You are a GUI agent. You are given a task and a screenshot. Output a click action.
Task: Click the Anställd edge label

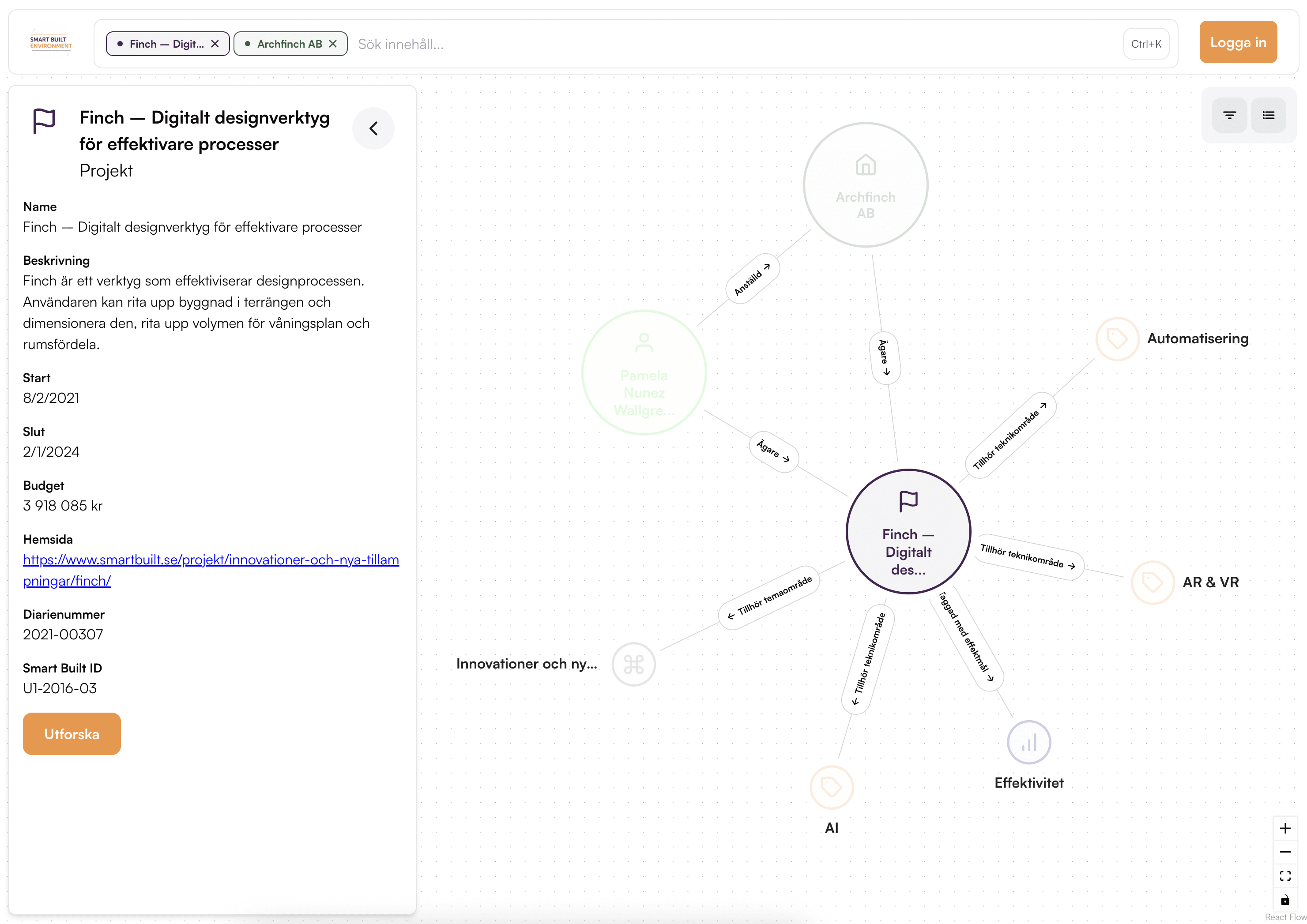tap(753, 279)
